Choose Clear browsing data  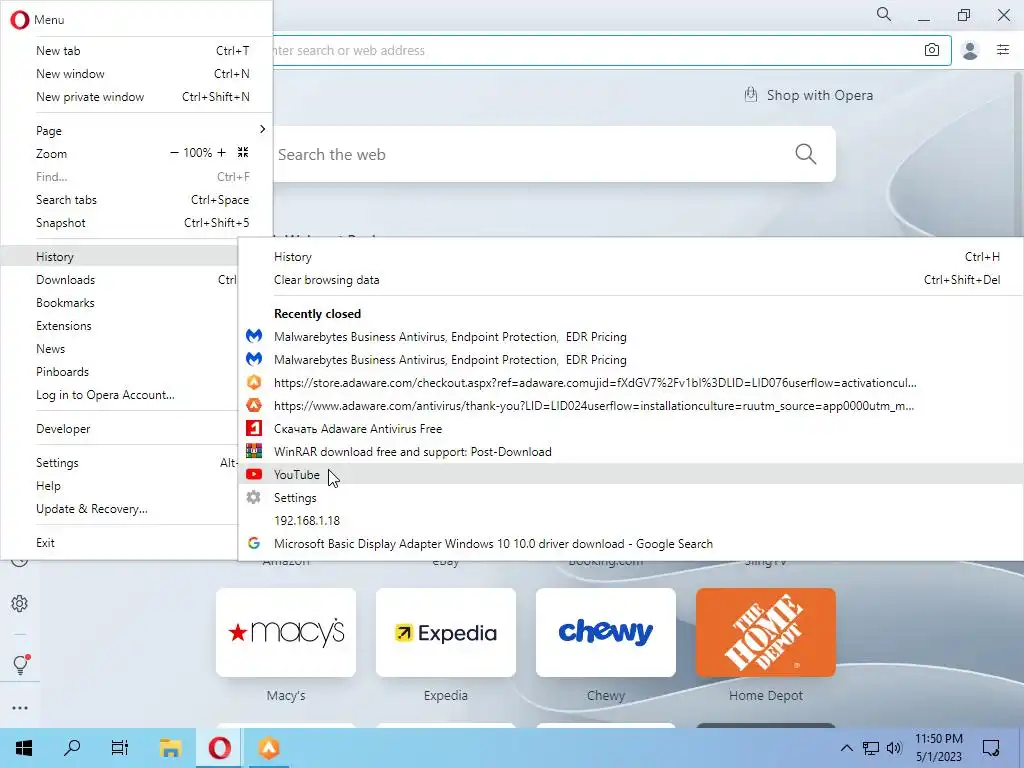coord(631,280)
